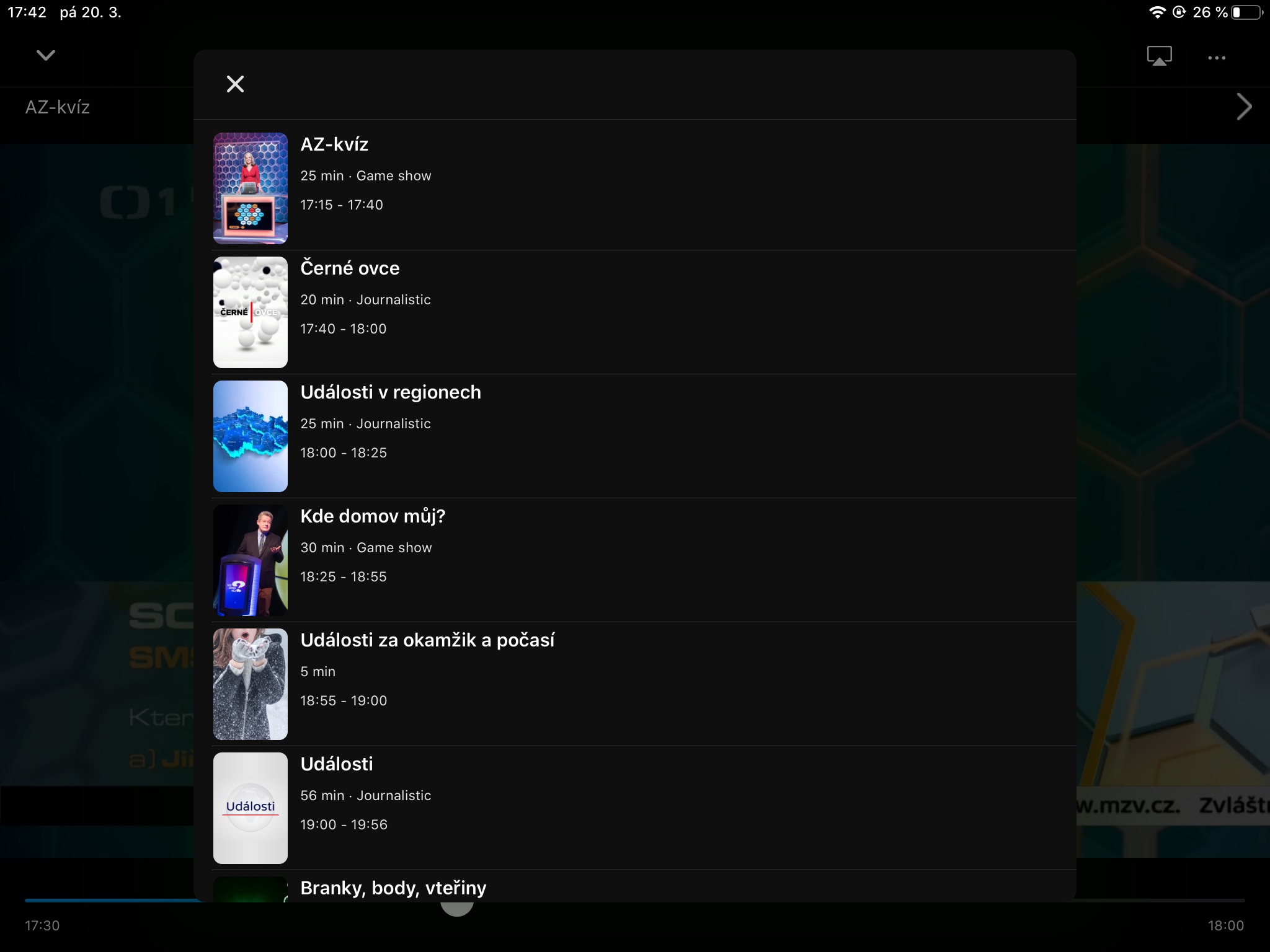The width and height of the screenshot is (1270, 952).
Task: Open the AirPlay screen mirroring icon
Action: point(1159,56)
